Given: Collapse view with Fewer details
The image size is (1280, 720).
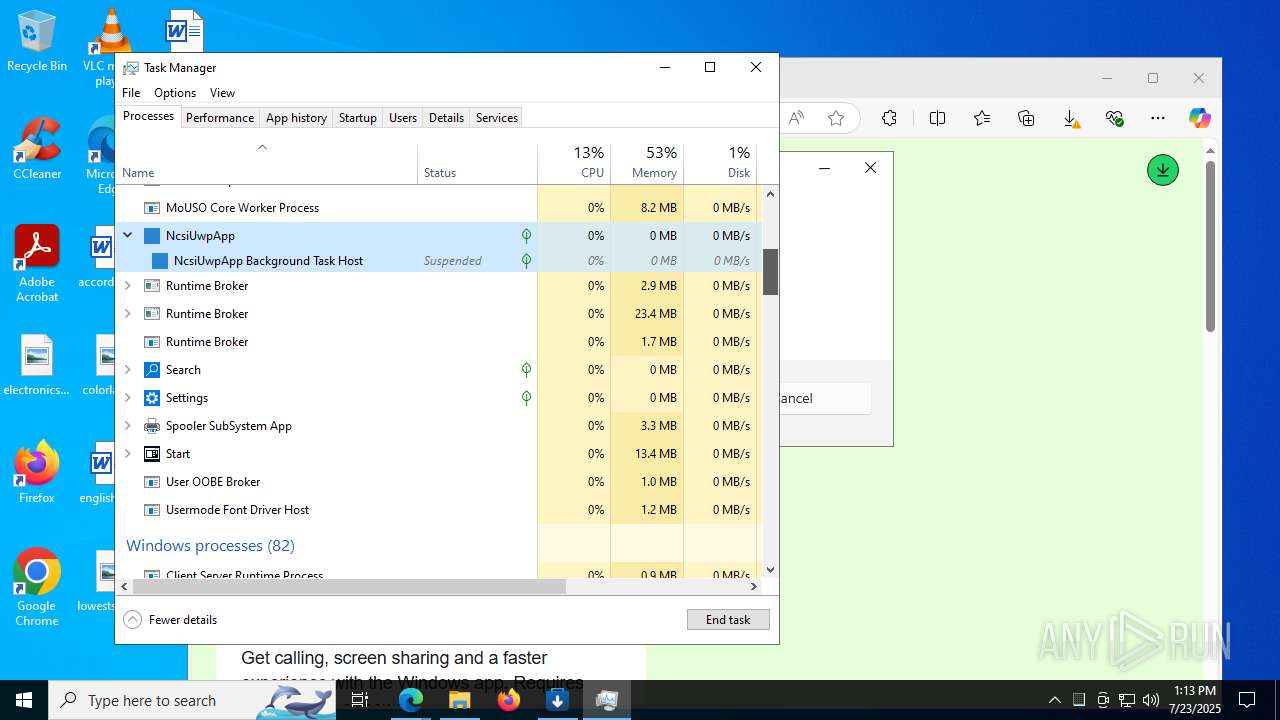Looking at the screenshot, I should tap(170, 620).
